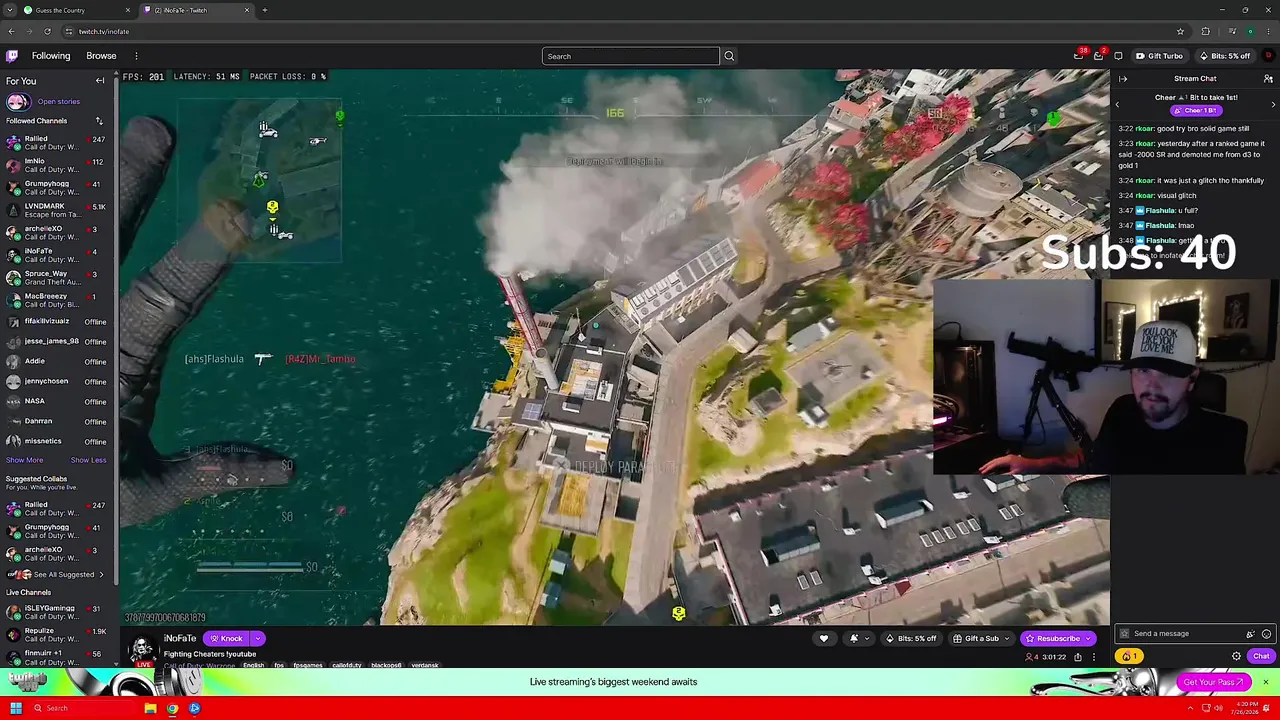Click the English stream tag
Image resolution: width=1280 pixels, height=720 pixels.
(x=254, y=665)
